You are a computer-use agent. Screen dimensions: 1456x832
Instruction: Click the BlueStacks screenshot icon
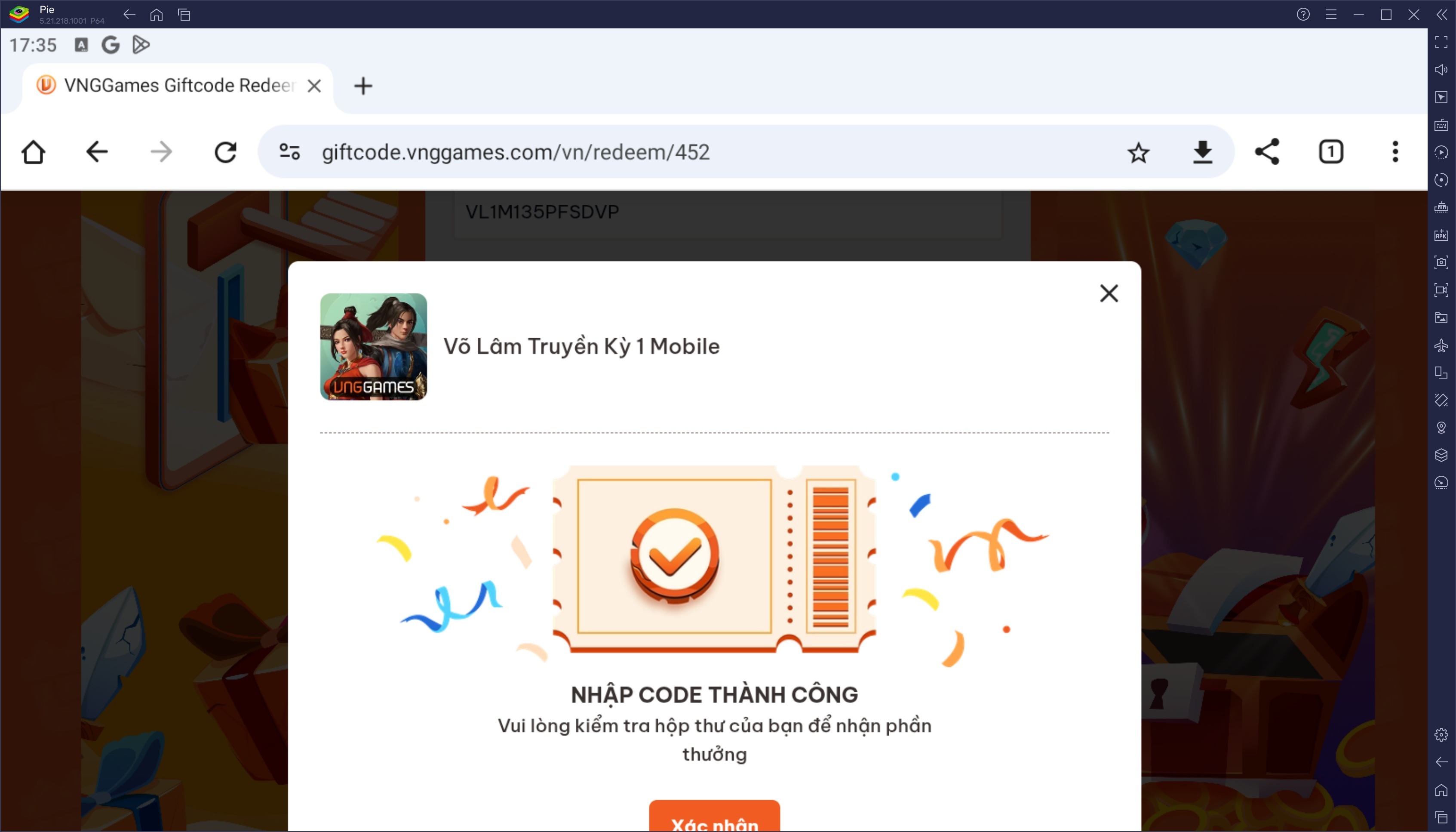[x=1441, y=262]
